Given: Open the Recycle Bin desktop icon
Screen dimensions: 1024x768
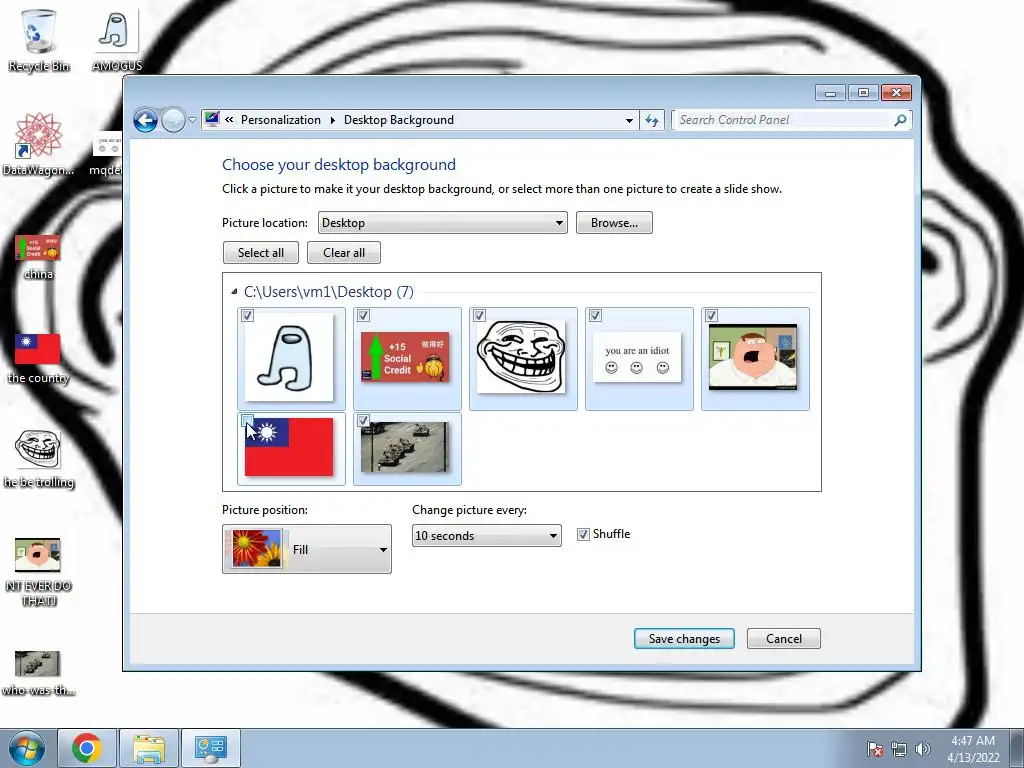Looking at the screenshot, I should tap(39, 39).
